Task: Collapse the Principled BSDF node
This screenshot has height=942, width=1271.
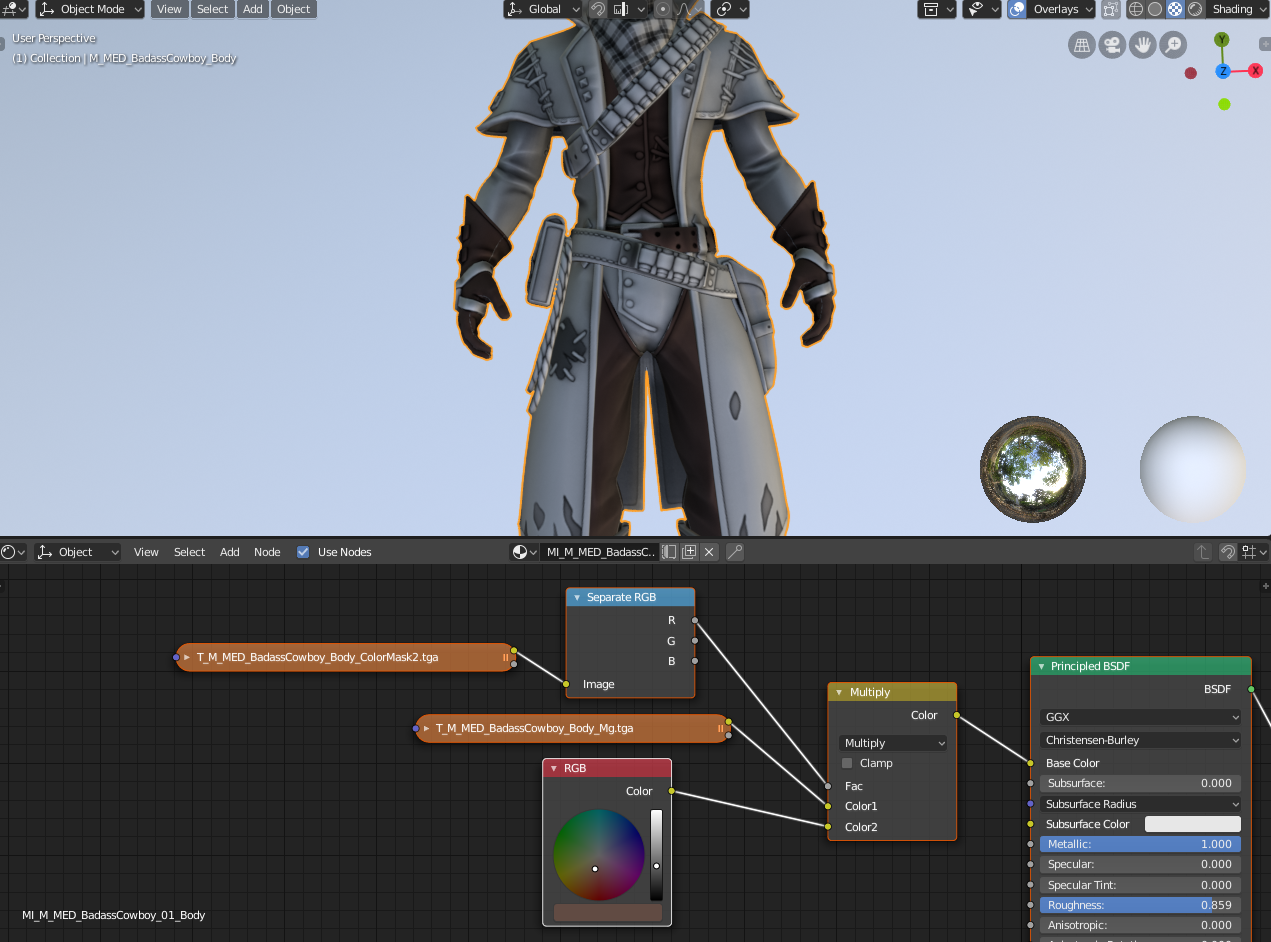Action: pyautogui.click(x=1040, y=666)
